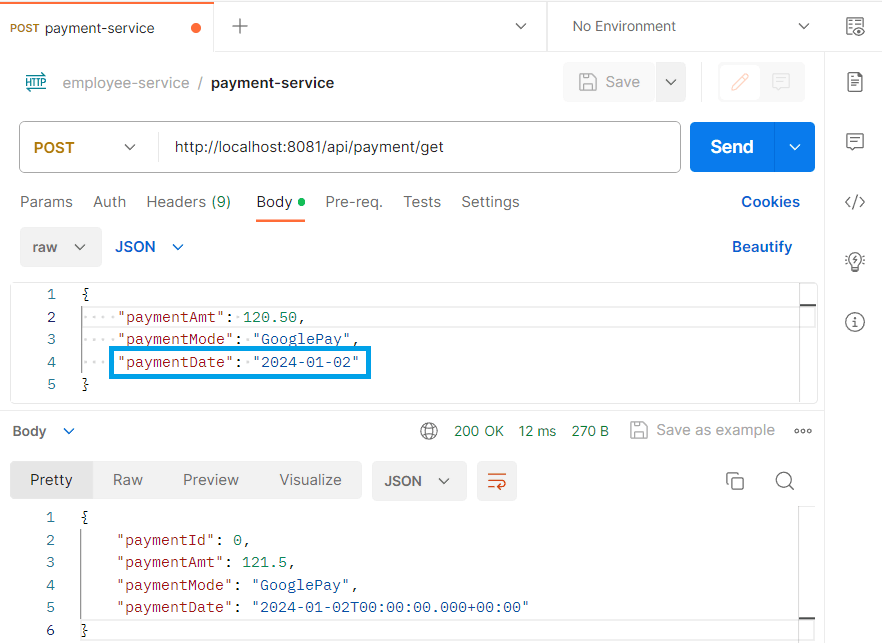Click Beautify to format the body
This screenshot has width=882, height=643.
point(762,247)
